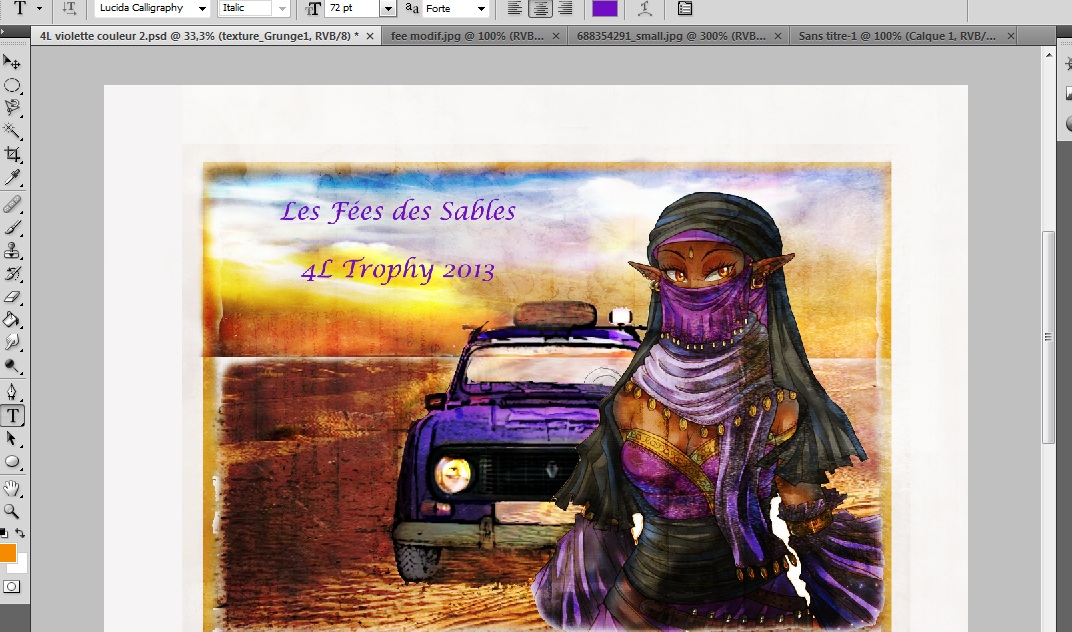Select the Move tool

(13, 62)
